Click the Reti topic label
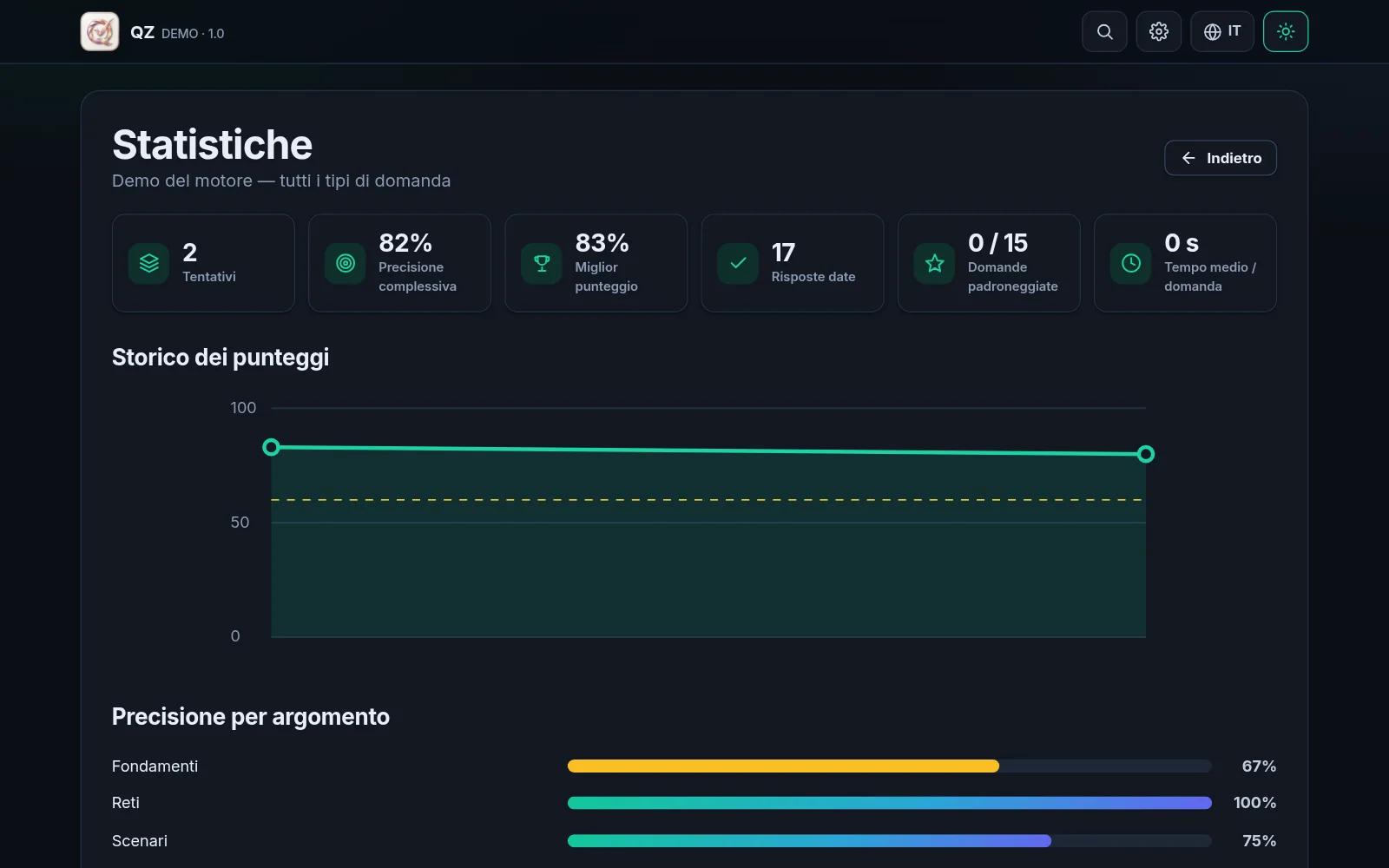Image resolution: width=1389 pixels, height=868 pixels. pyautogui.click(x=126, y=803)
